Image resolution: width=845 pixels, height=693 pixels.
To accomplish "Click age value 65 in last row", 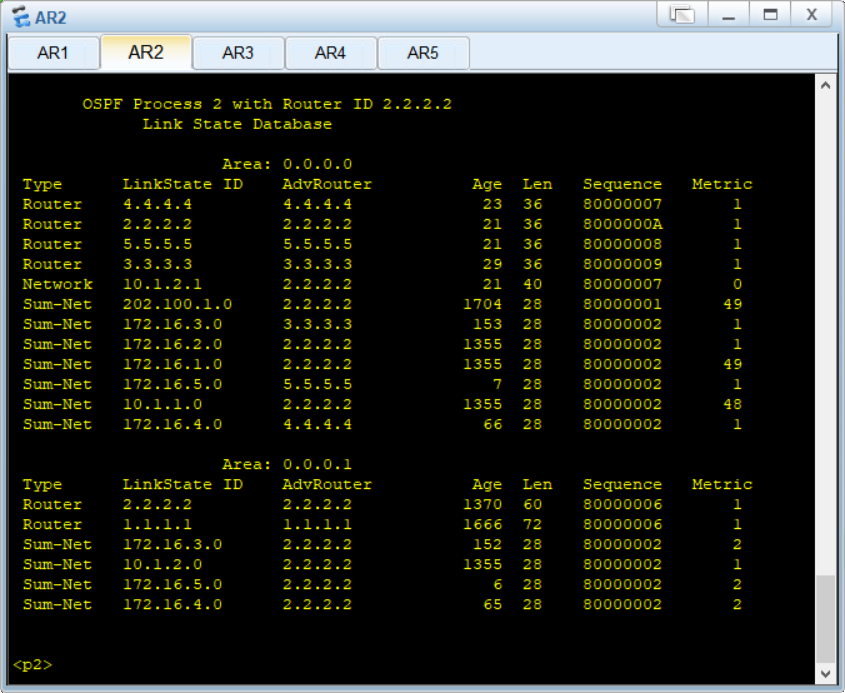I will click(493, 604).
